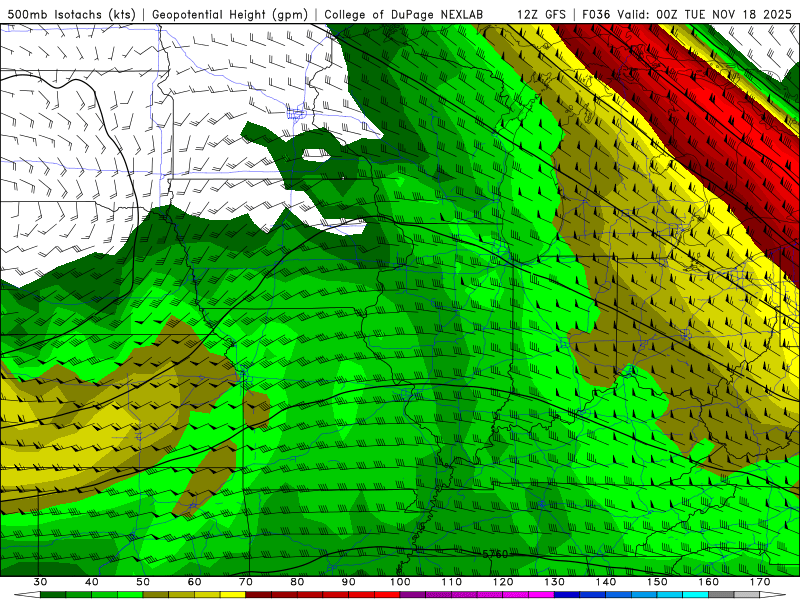Click the '60' value on the color scale
This screenshot has width=800, height=600.
(194, 582)
